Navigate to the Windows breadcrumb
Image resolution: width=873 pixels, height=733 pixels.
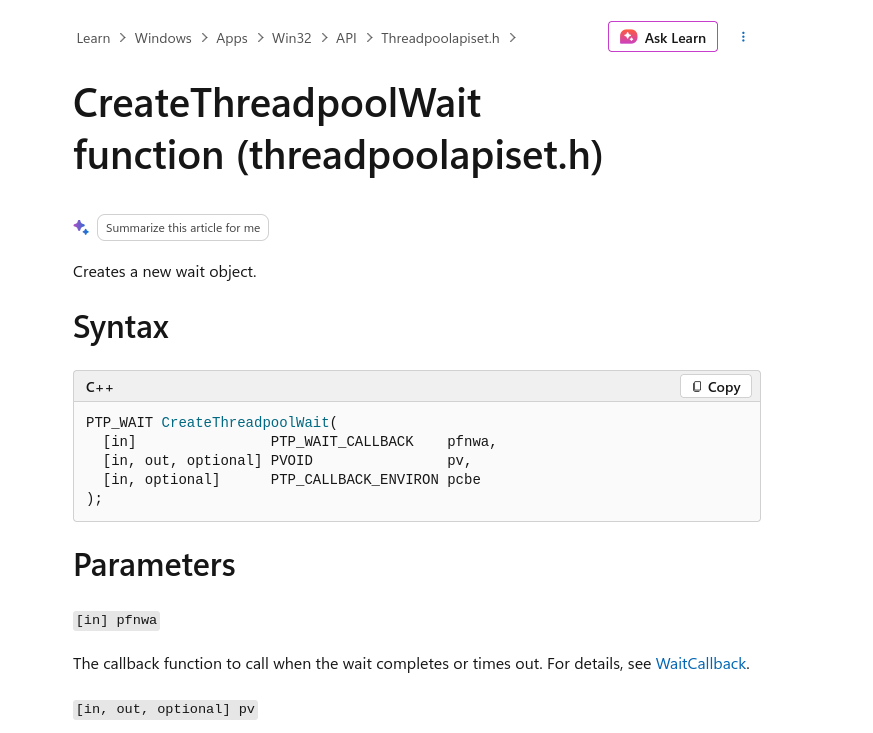(163, 38)
